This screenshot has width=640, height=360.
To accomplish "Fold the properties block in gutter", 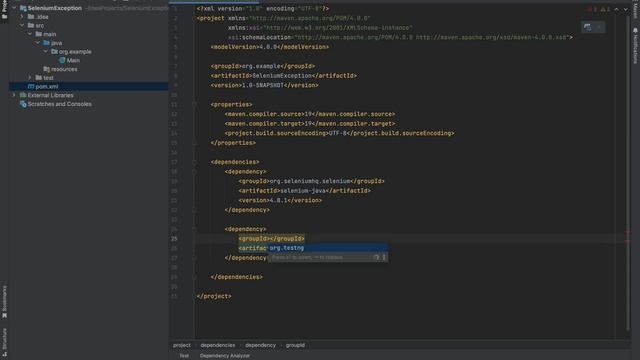I will tap(194, 104).
